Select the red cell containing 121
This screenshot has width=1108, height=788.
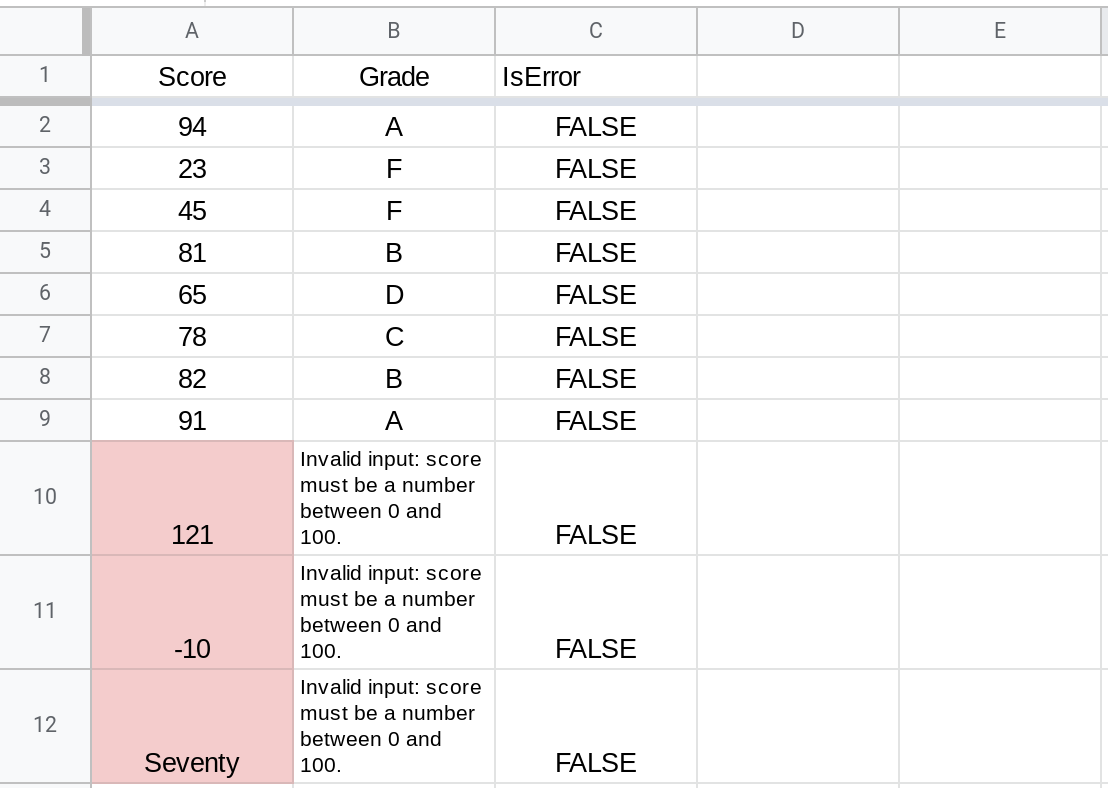tap(192, 498)
